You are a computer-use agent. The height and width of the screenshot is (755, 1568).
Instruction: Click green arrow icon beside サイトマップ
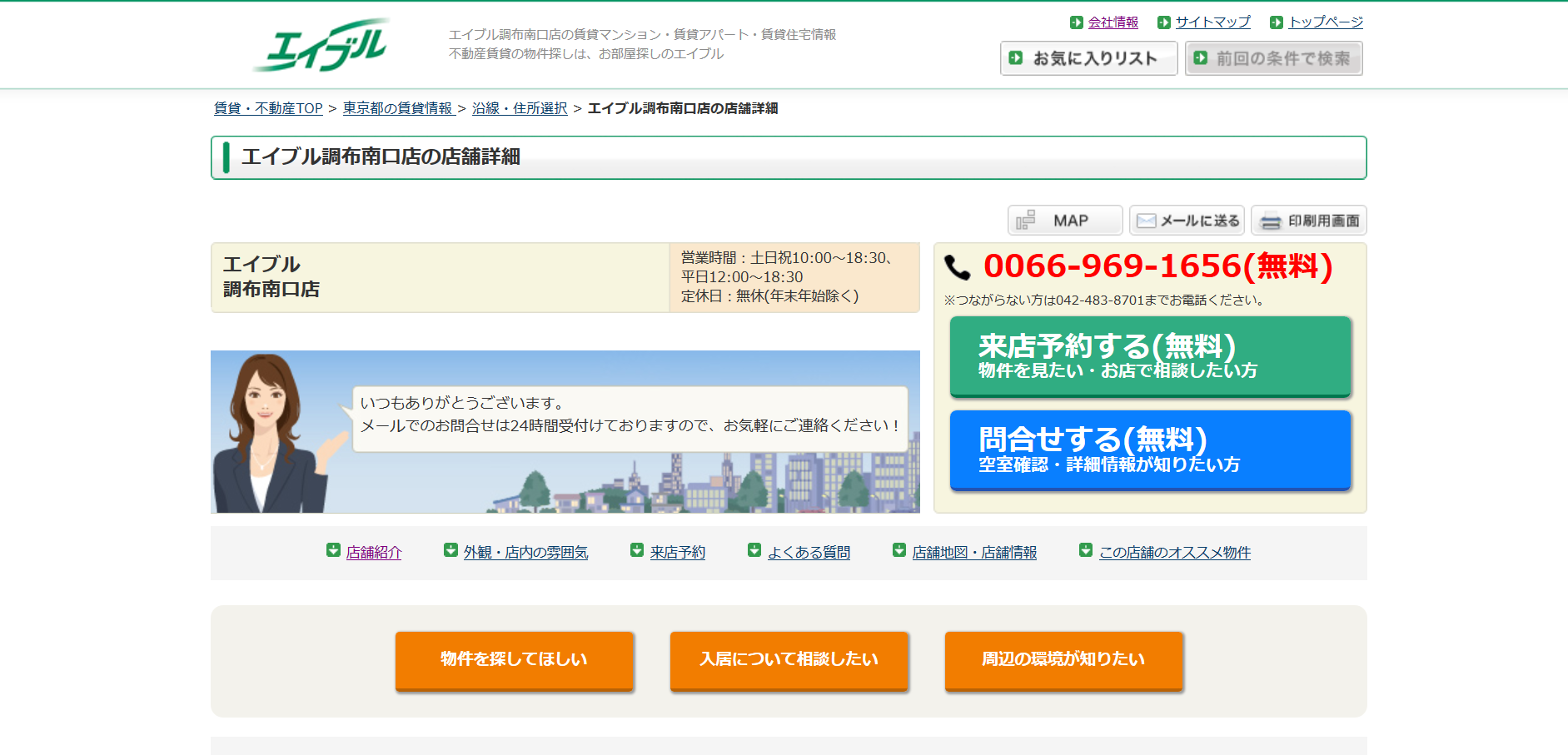coord(1164,22)
